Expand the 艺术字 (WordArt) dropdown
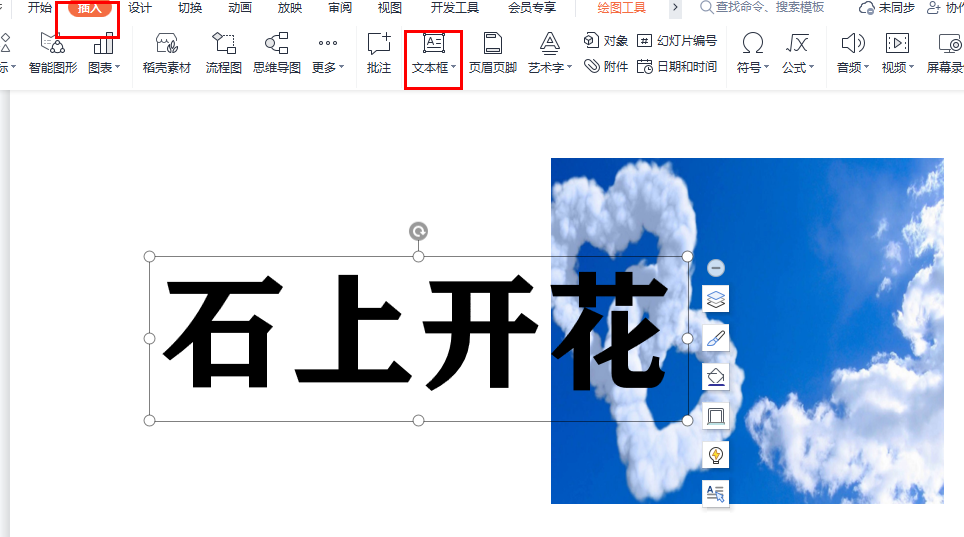 point(570,68)
